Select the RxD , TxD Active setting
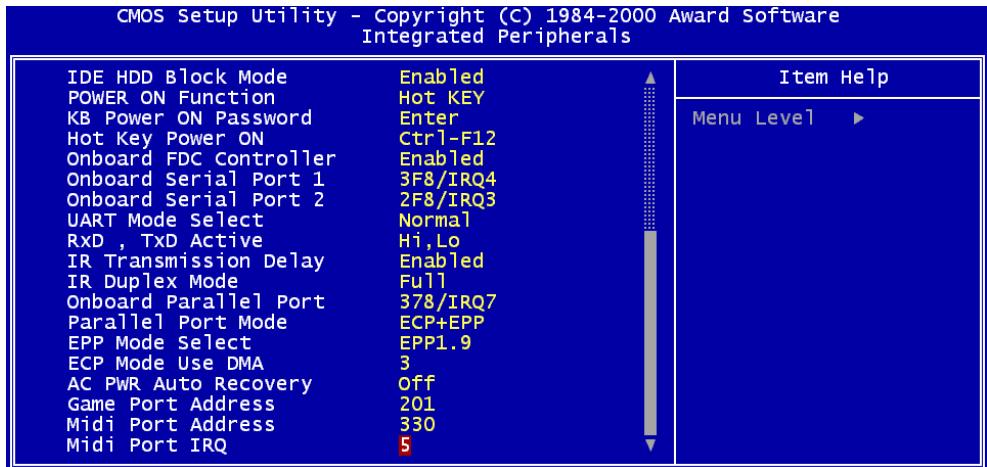987x467 pixels. pos(164,240)
